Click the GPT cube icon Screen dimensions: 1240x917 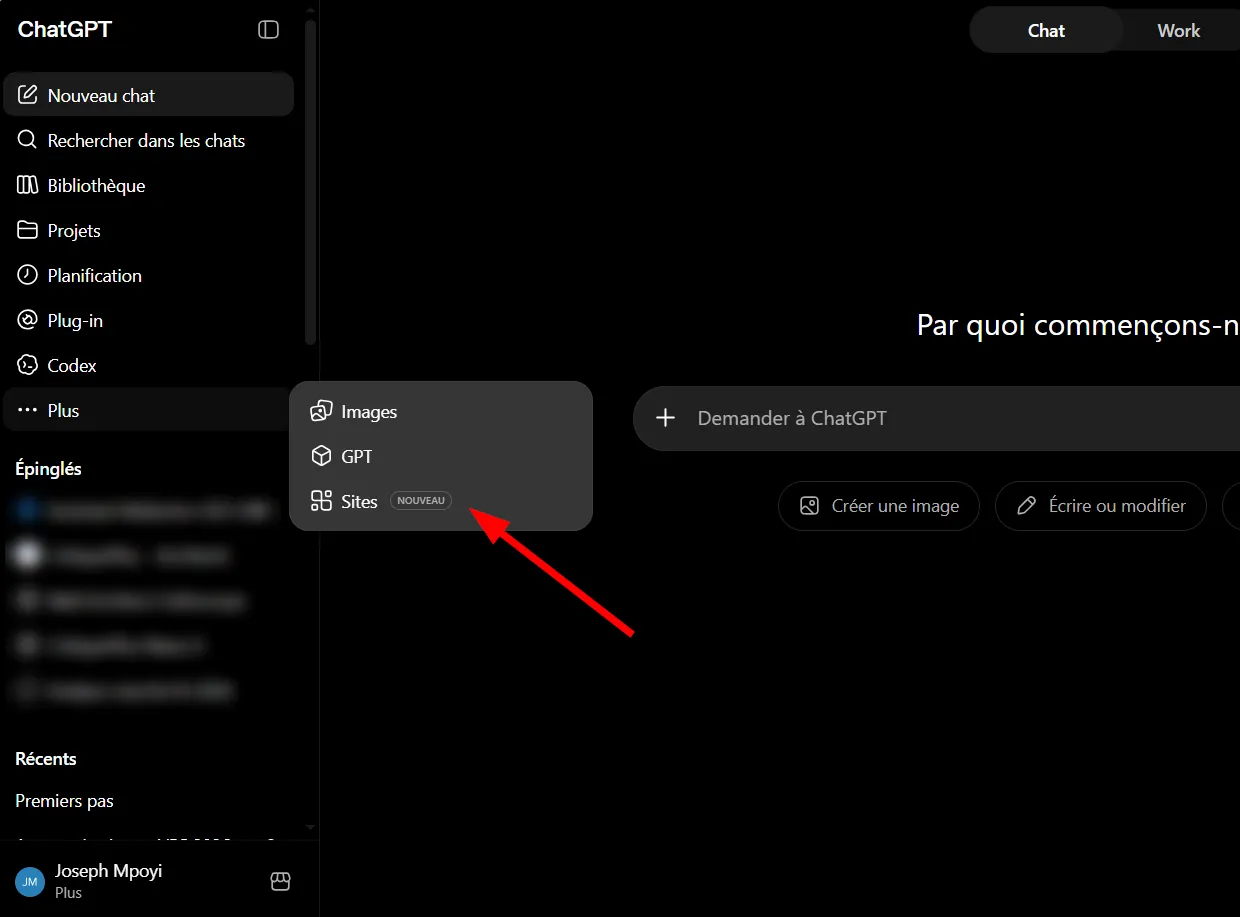[x=321, y=456]
